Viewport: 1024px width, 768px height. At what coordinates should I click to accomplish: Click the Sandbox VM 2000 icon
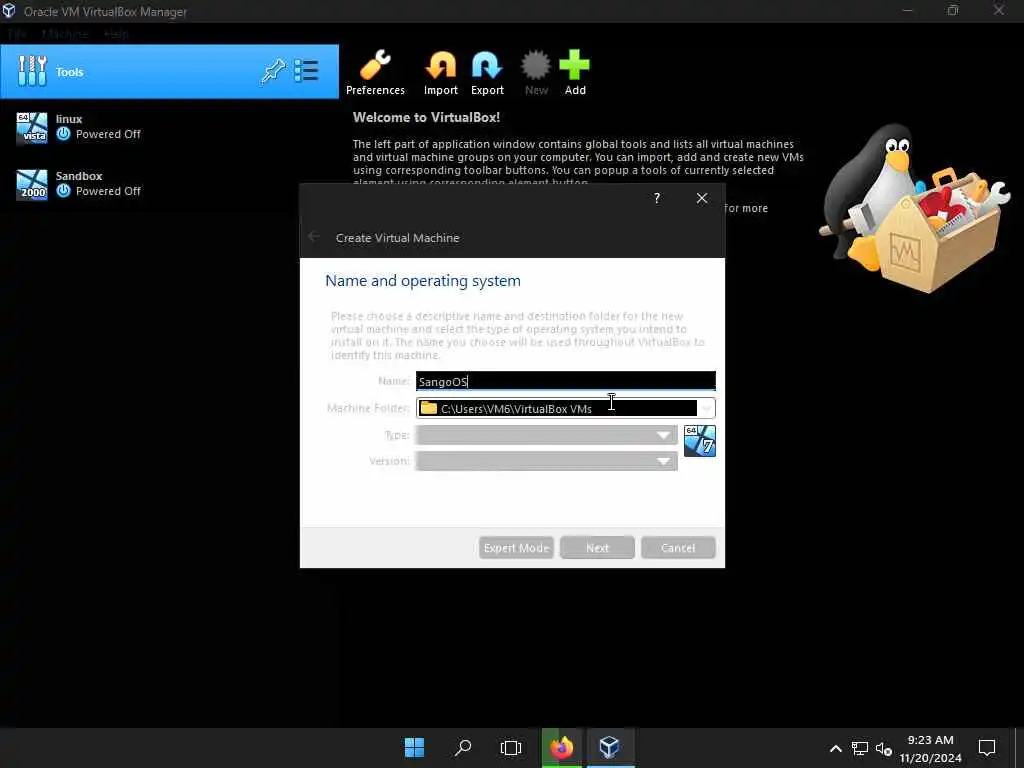pos(32,184)
